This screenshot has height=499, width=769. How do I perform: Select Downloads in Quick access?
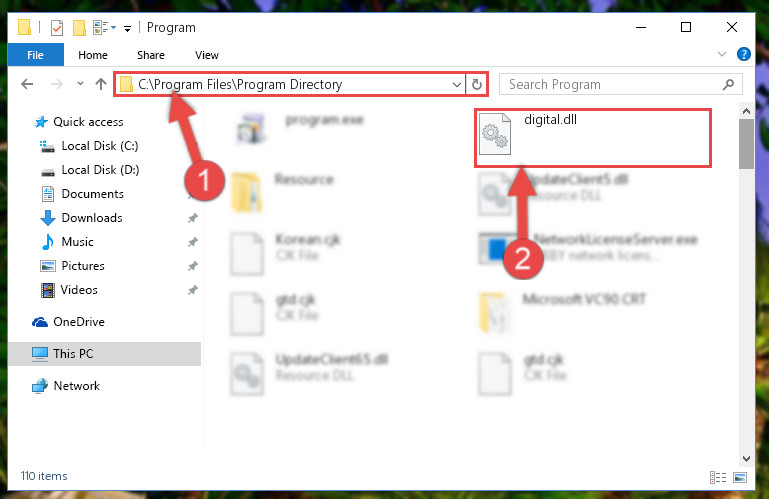[92, 218]
